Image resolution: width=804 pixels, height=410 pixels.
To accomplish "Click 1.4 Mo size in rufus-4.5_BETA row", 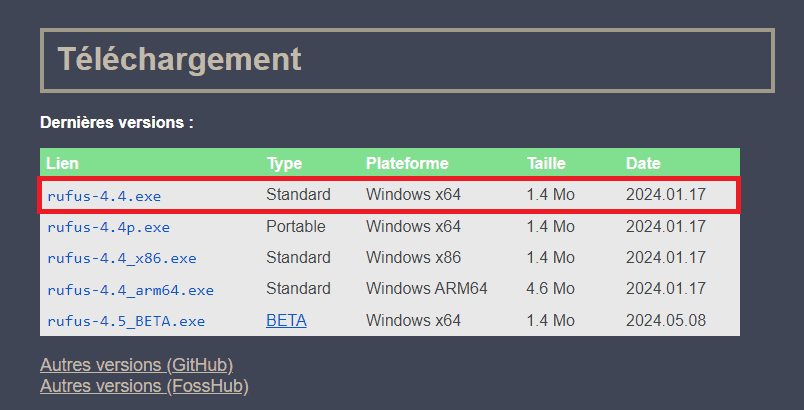I will pos(551,320).
